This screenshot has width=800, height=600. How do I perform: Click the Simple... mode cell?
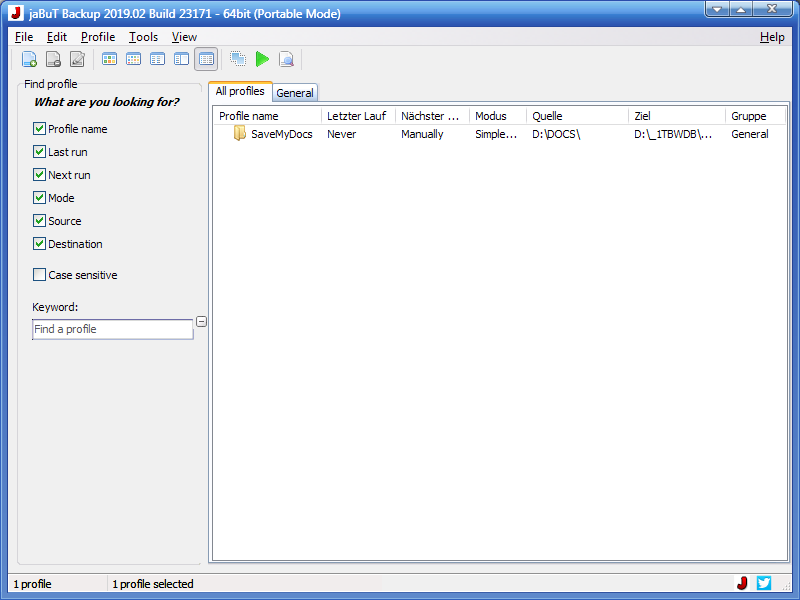[x=496, y=134]
